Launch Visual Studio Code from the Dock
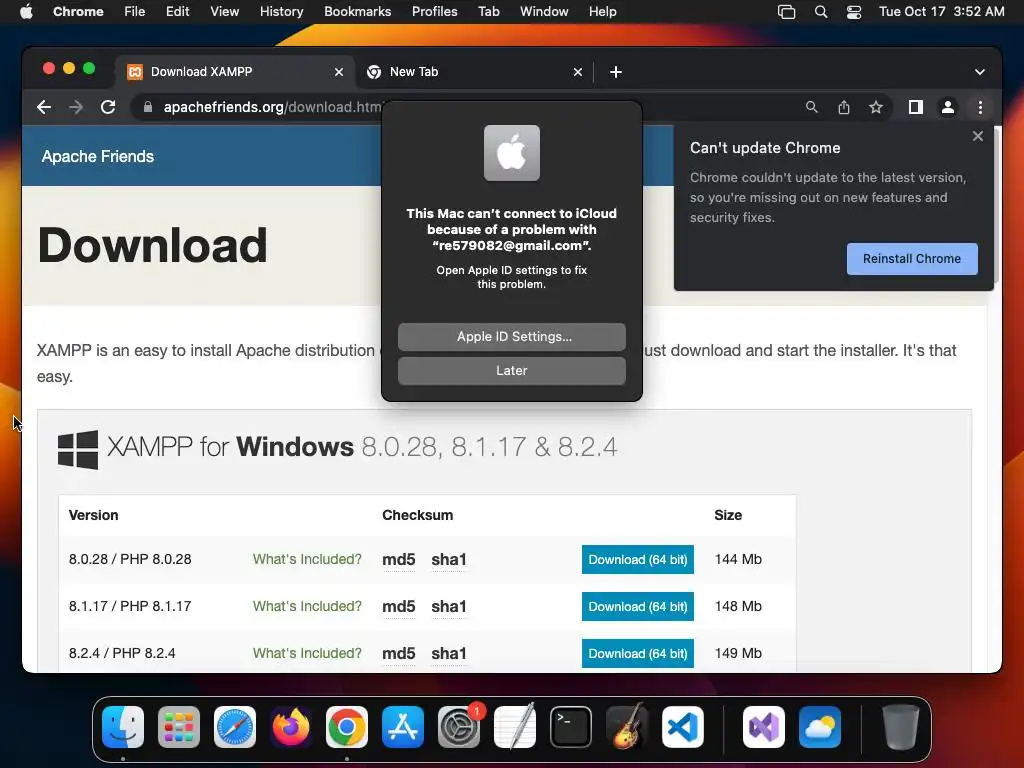The image size is (1024, 768). tap(682, 727)
